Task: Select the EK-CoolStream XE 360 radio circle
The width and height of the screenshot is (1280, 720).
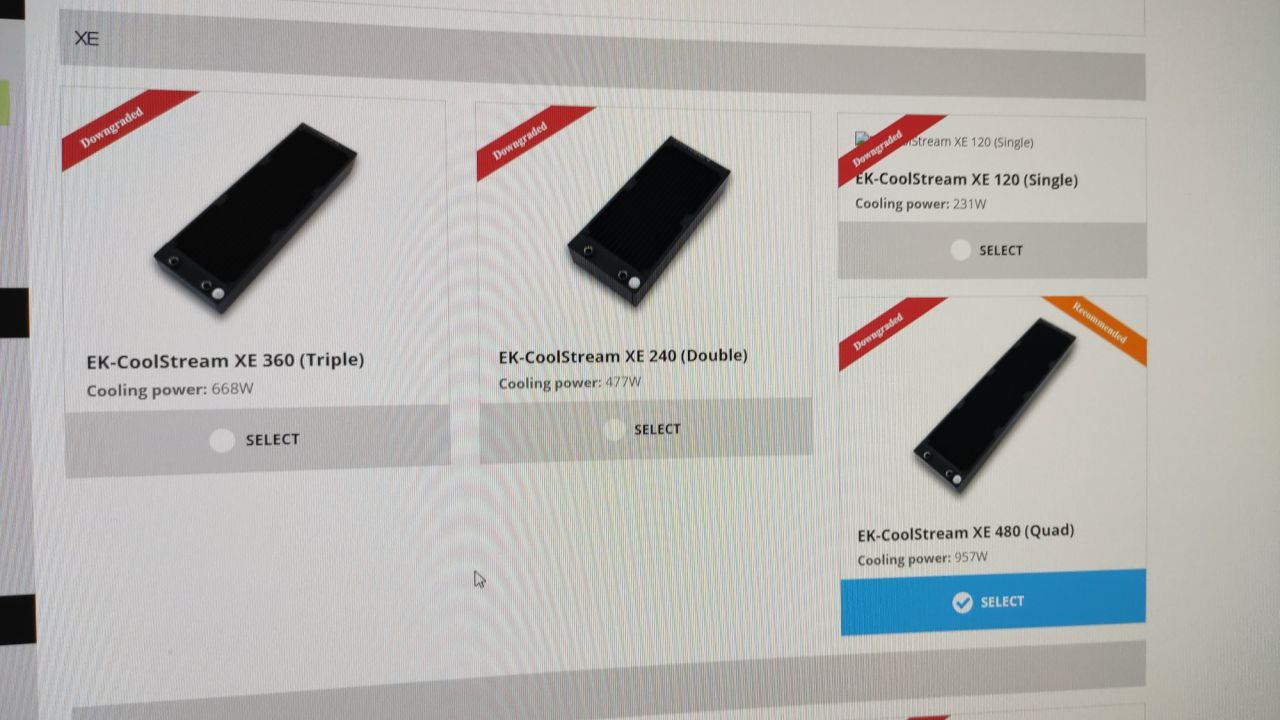Action: (222, 440)
